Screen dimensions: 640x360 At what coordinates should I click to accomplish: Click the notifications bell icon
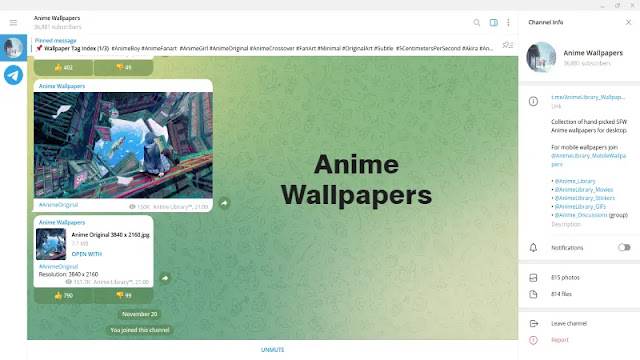coord(533,247)
